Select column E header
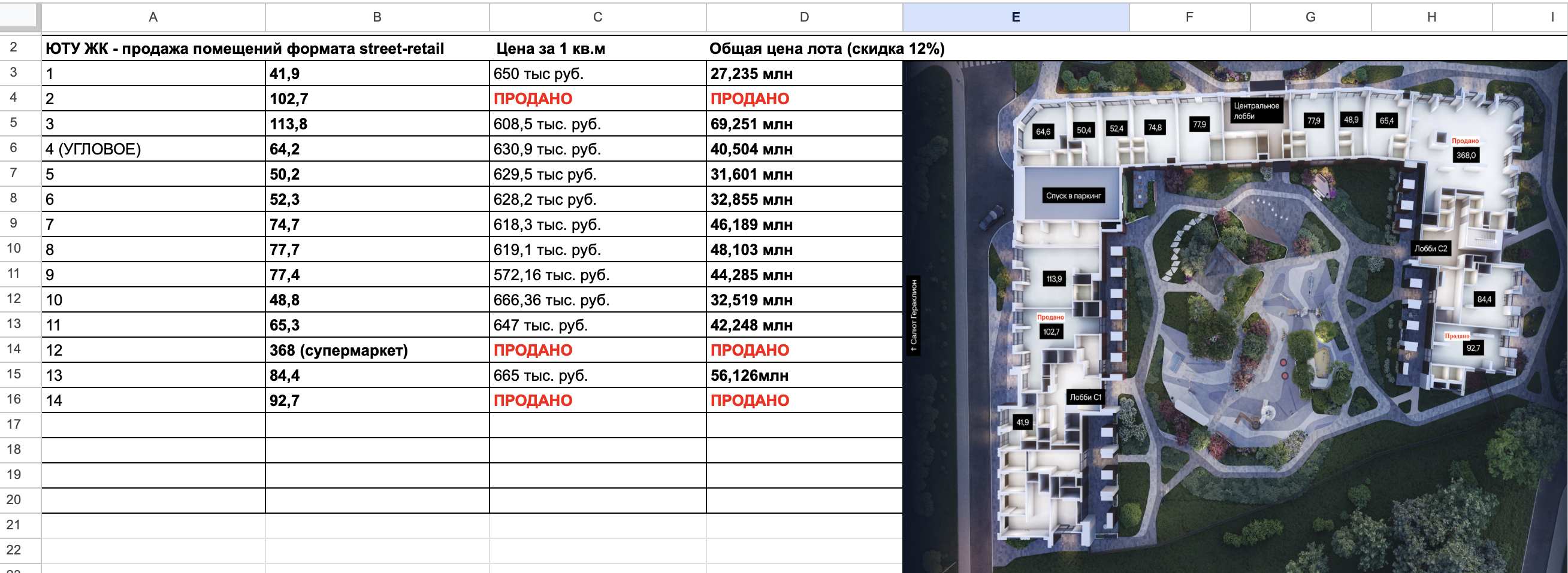This screenshot has height=573, width=1568. pos(1016,17)
